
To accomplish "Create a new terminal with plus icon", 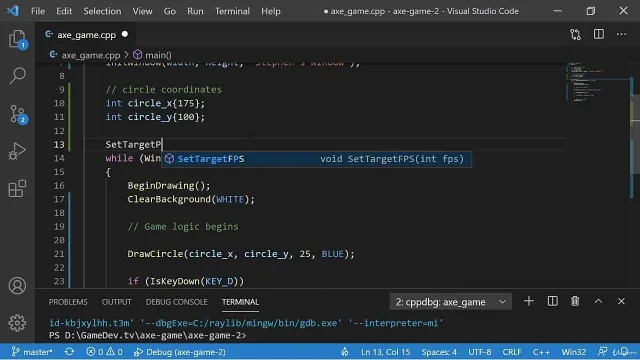I will click(529, 301).
